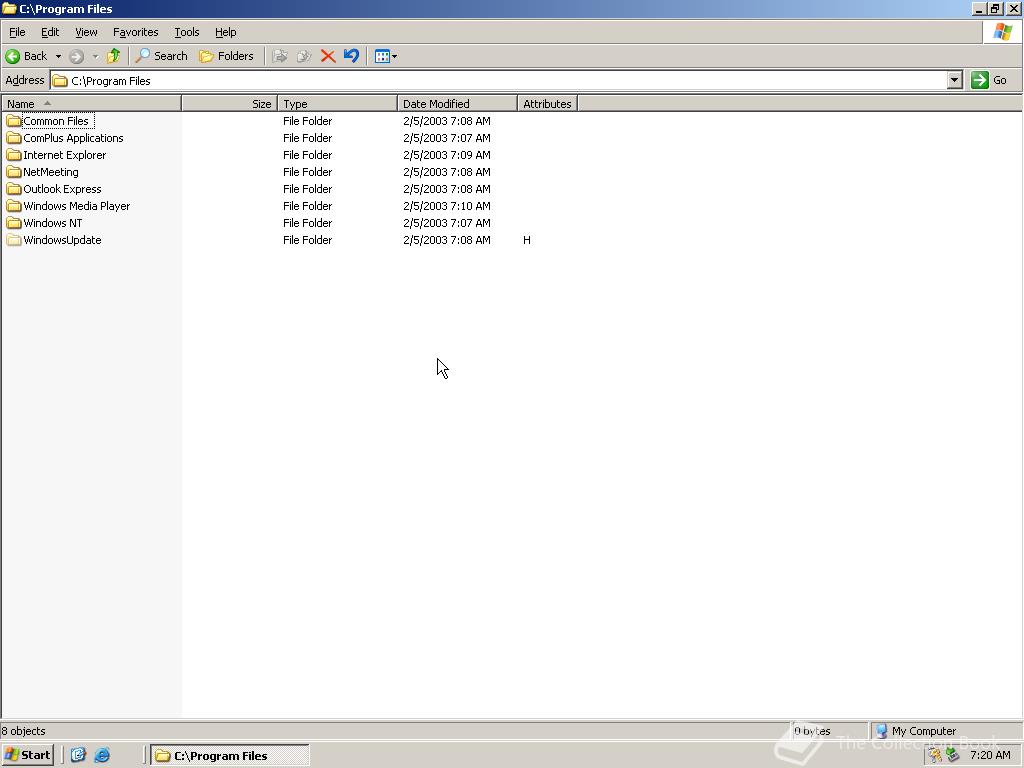
Task: Click the 7:10 AM date modified cell
Action: point(447,206)
